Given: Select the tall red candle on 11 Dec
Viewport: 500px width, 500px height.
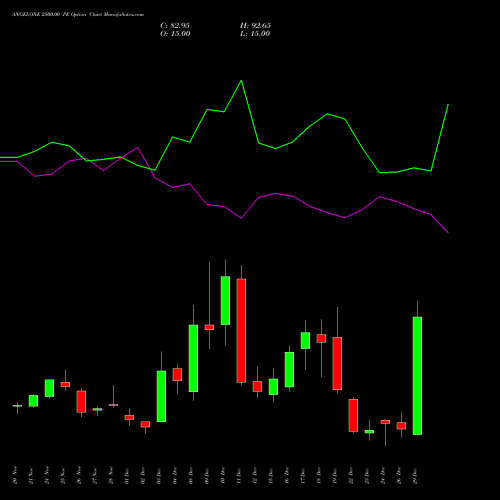Looking at the screenshot, I should [x=241, y=330].
